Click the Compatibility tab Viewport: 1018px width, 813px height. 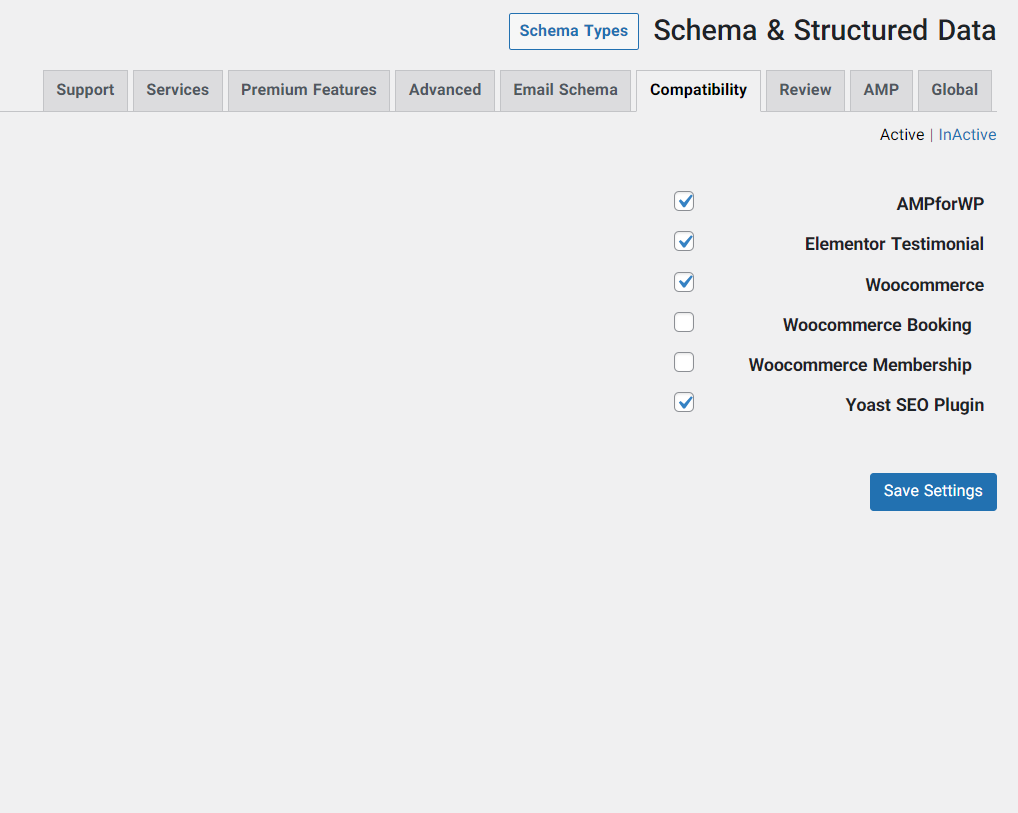(x=698, y=90)
